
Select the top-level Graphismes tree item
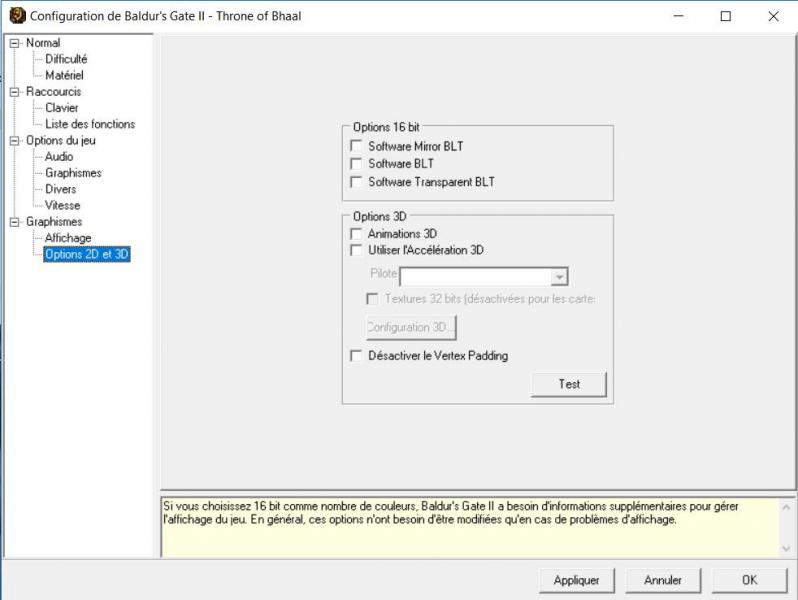coord(54,222)
